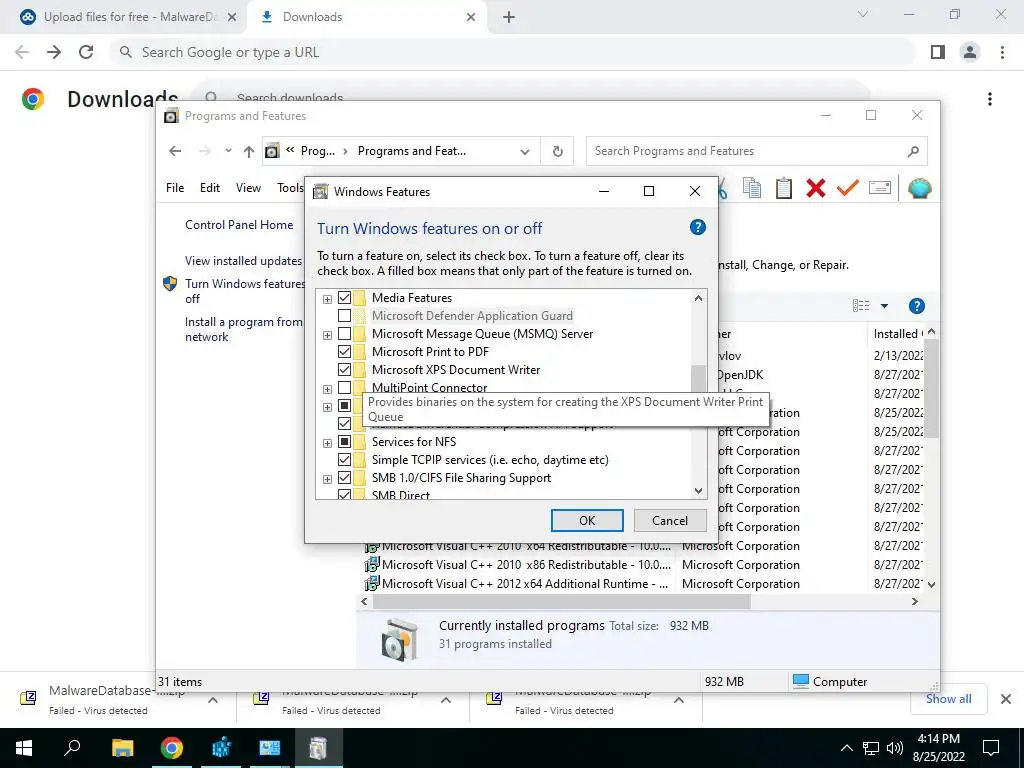The width and height of the screenshot is (1024, 768).
Task: Open the Tools menu
Action: tap(290, 187)
